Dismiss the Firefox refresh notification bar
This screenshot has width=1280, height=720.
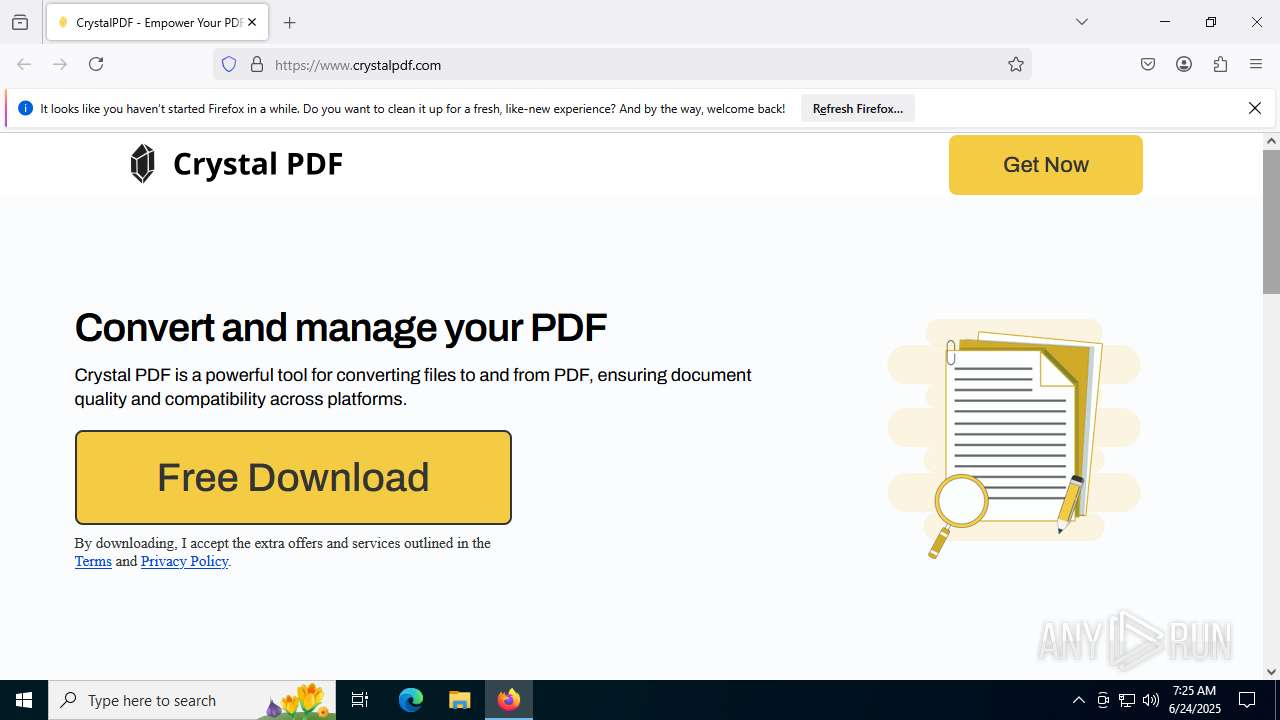point(1255,108)
